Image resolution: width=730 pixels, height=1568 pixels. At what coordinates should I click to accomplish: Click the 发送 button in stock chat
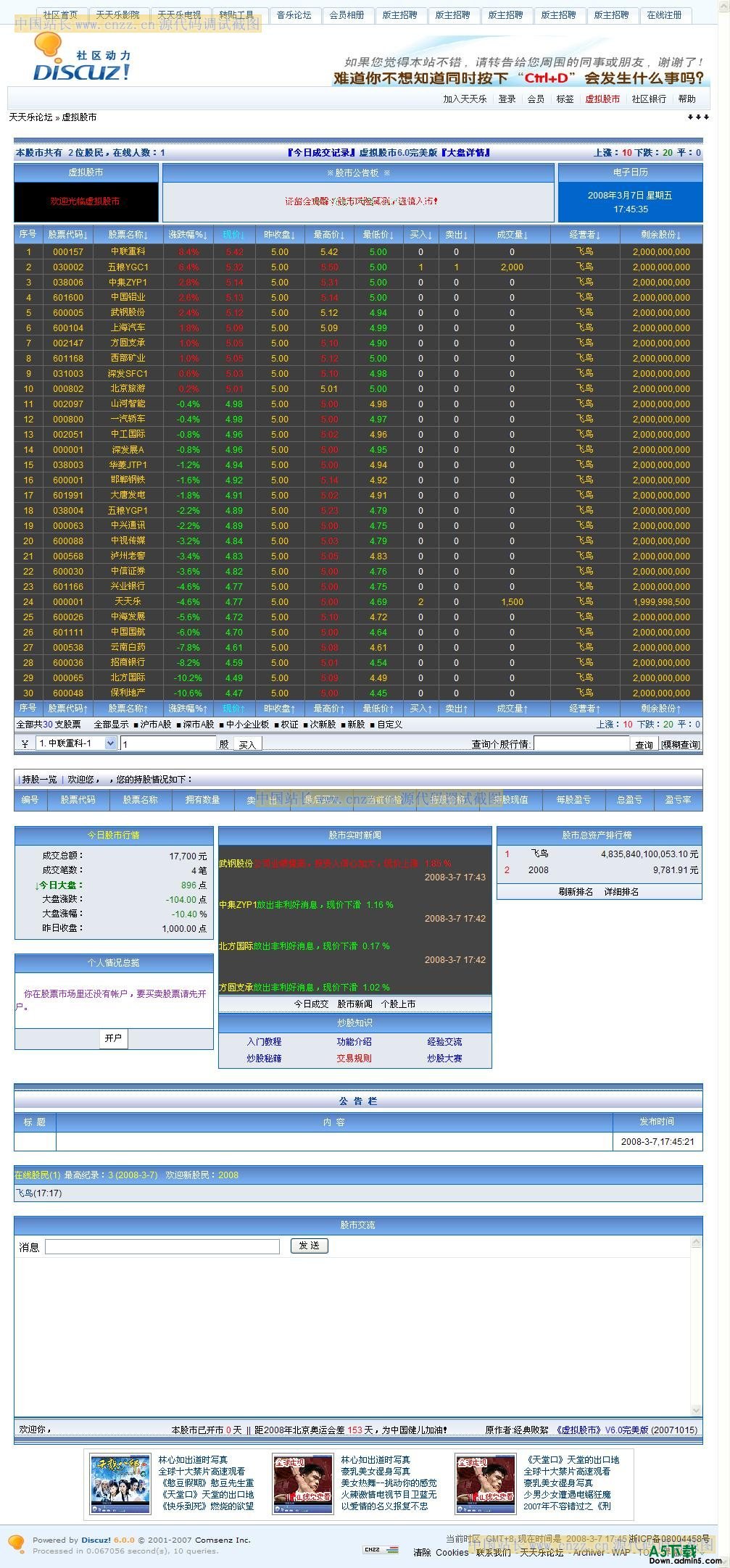click(309, 1245)
